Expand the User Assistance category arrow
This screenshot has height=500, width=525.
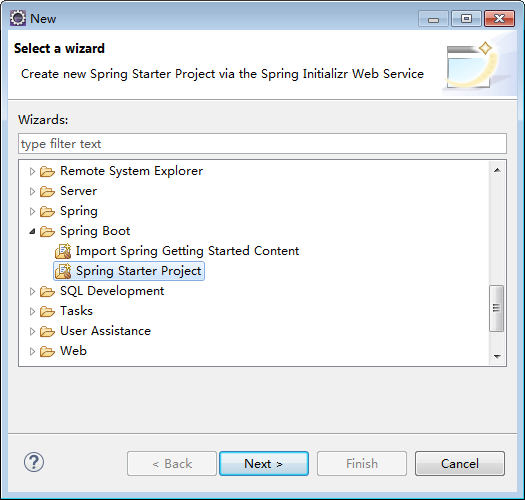coord(32,332)
